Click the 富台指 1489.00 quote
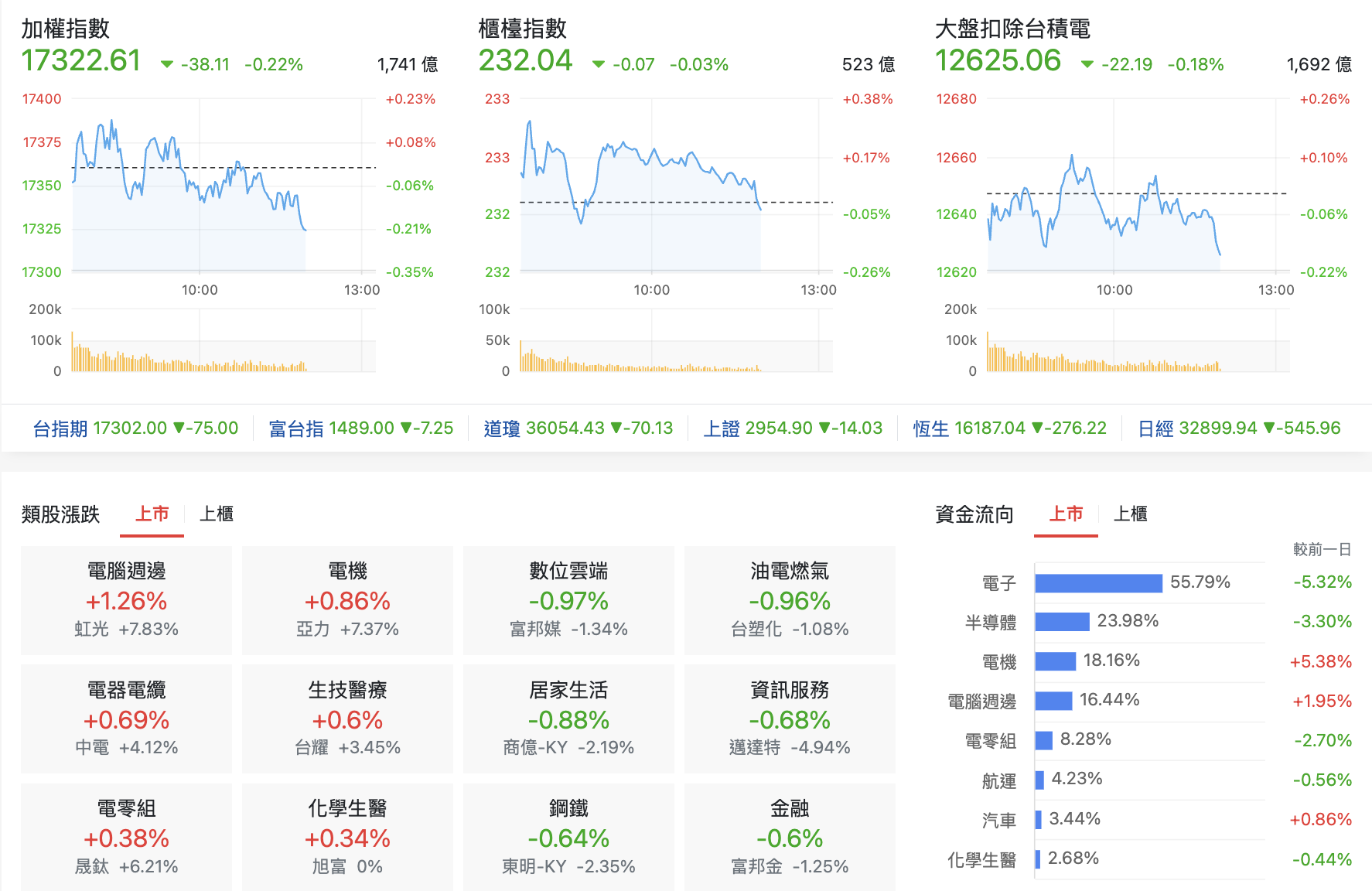 click(x=361, y=428)
